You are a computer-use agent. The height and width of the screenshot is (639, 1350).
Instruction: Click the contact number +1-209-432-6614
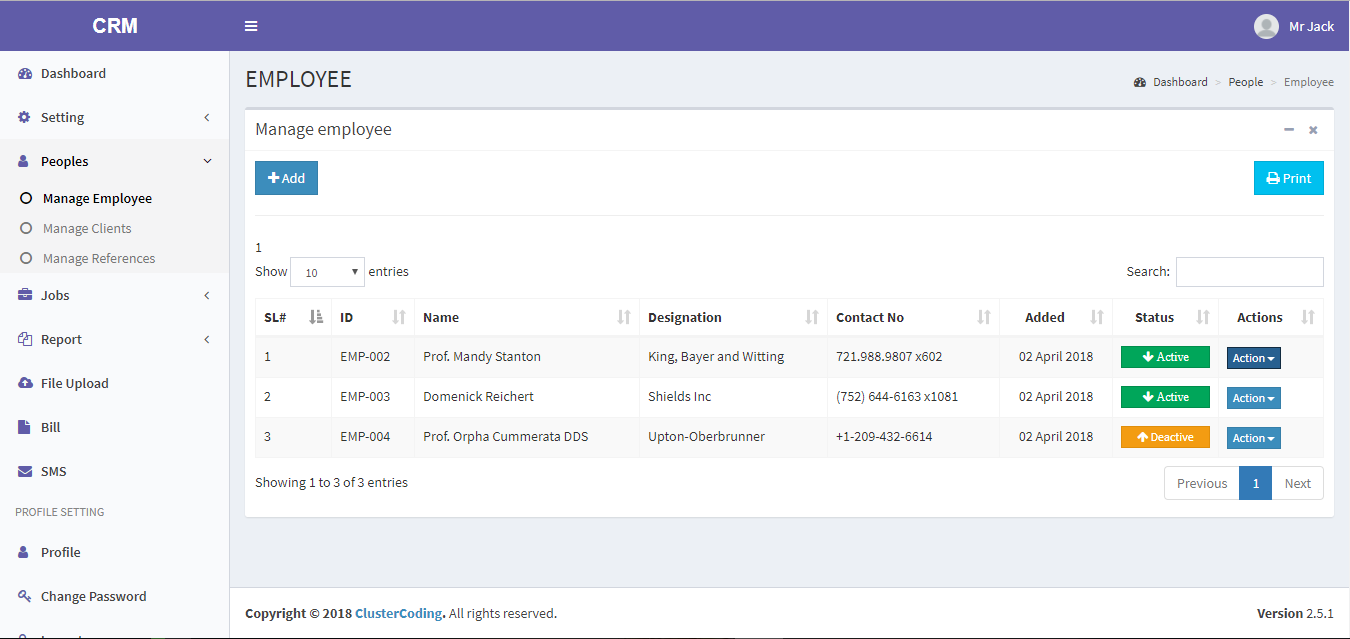[884, 437]
